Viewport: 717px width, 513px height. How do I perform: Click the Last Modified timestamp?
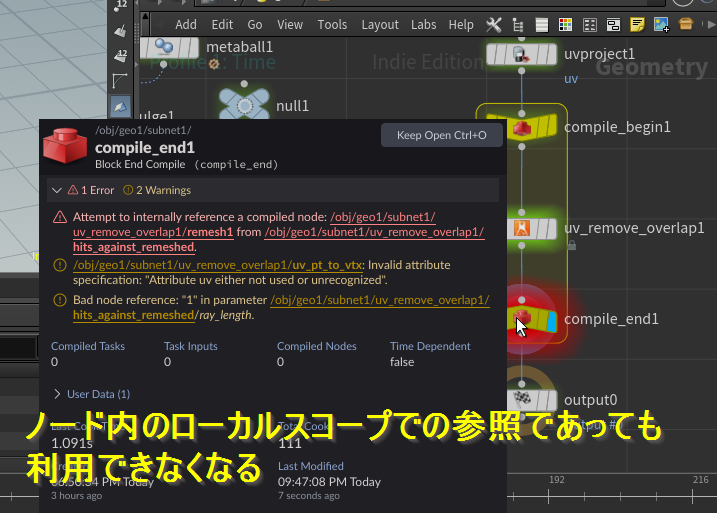329,482
